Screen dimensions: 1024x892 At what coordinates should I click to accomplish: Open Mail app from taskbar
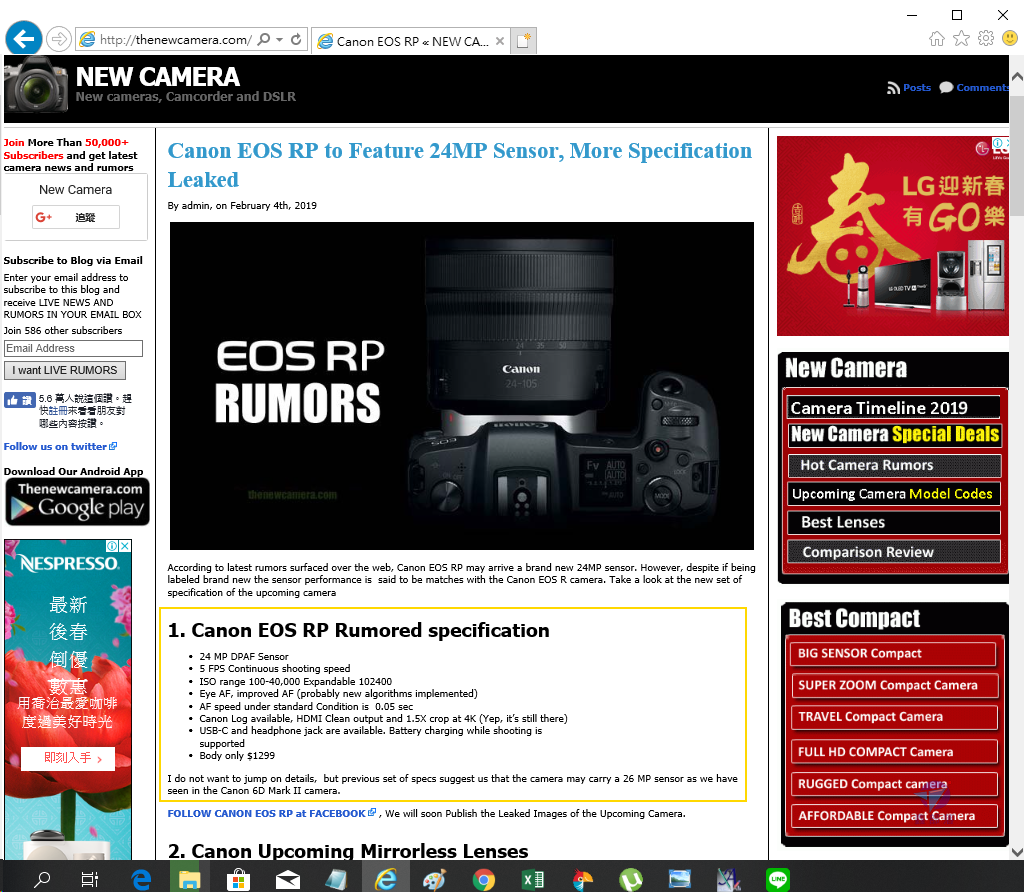coord(287,879)
